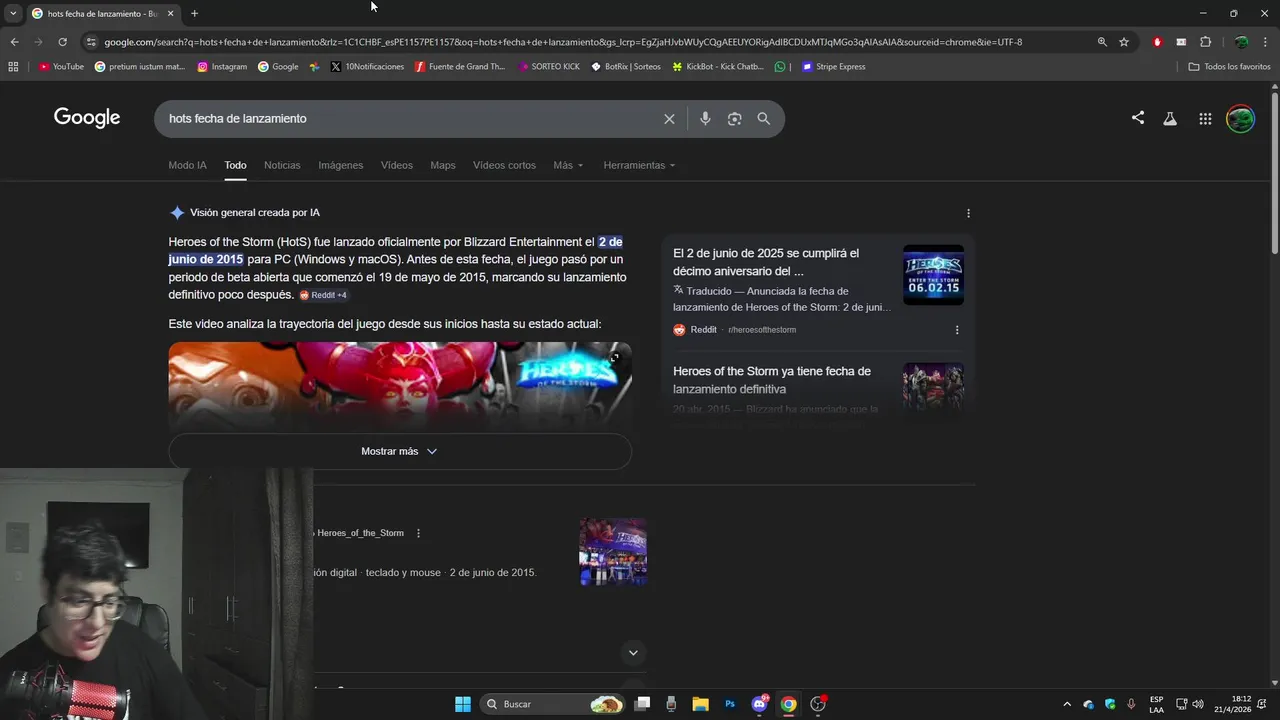Viewport: 1280px width, 720px height.
Task: Switch to the 'Noticias' tab
Action: tap(282, 165)
